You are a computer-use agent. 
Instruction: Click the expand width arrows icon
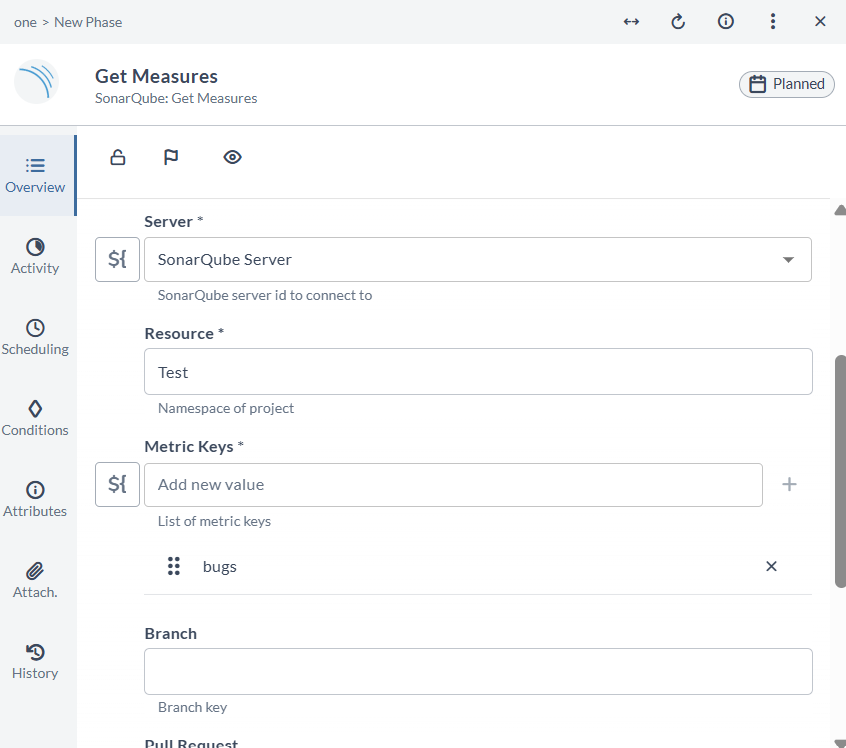631,22
